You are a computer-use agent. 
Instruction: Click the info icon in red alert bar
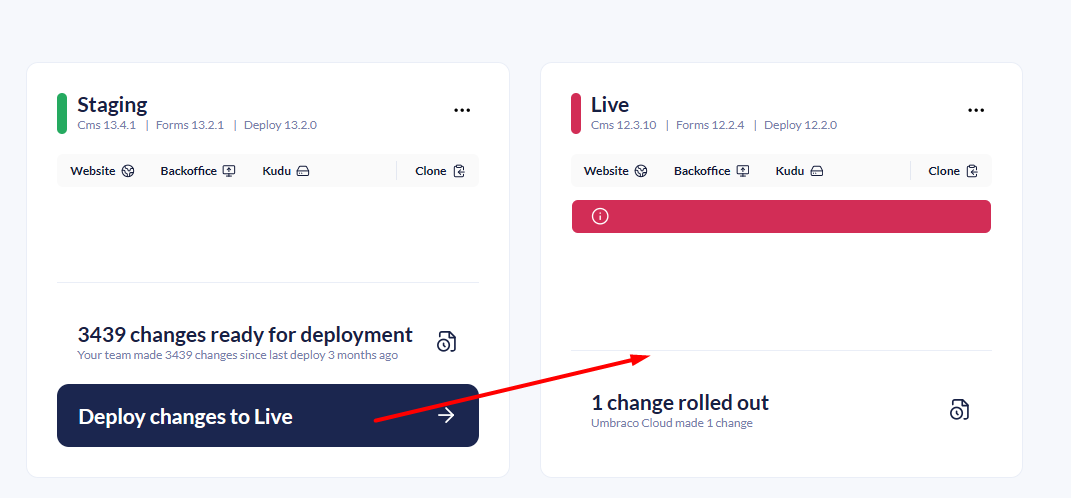point(600,216)
